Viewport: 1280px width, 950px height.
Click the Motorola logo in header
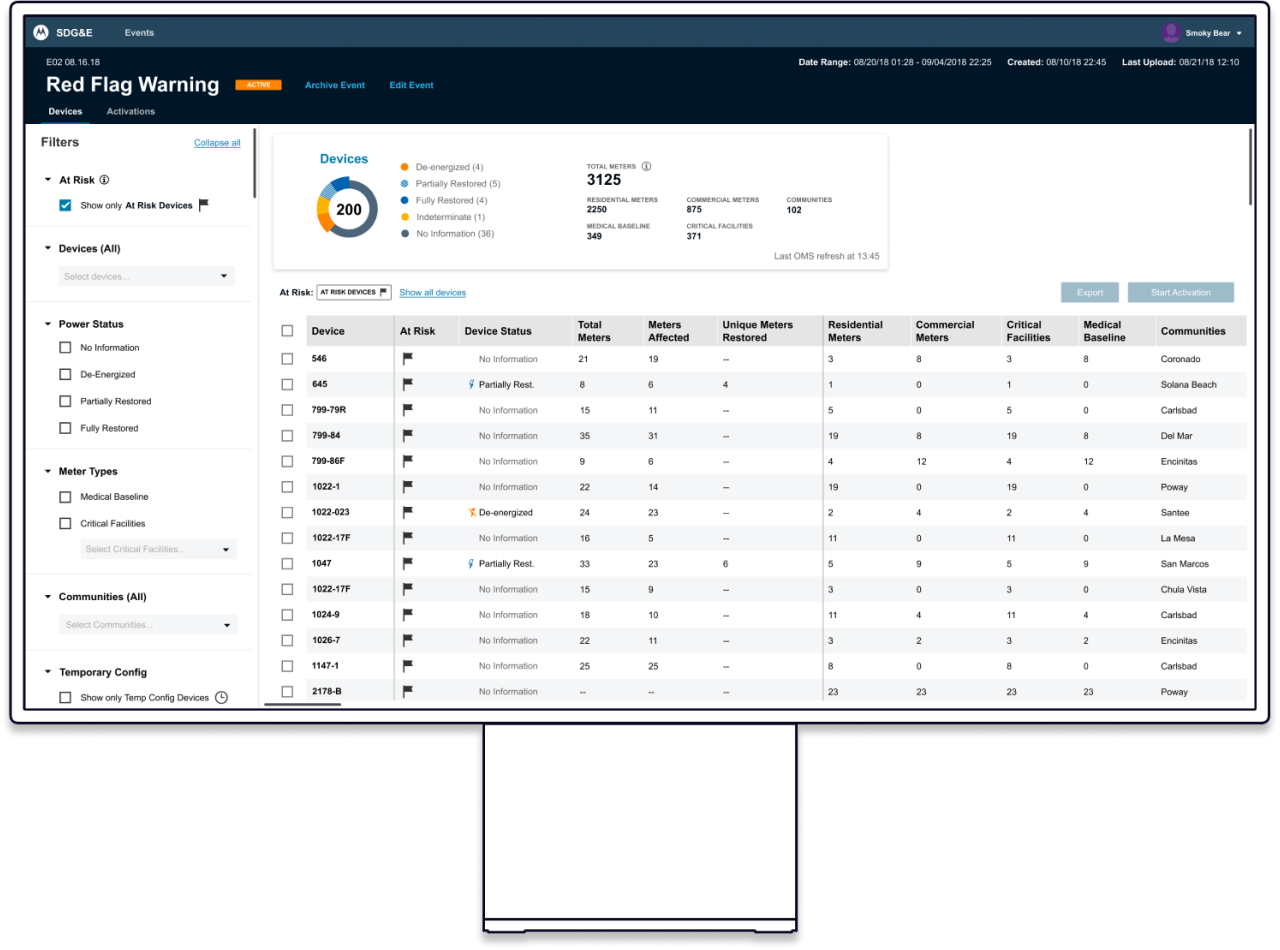click(x=41, y=33)
